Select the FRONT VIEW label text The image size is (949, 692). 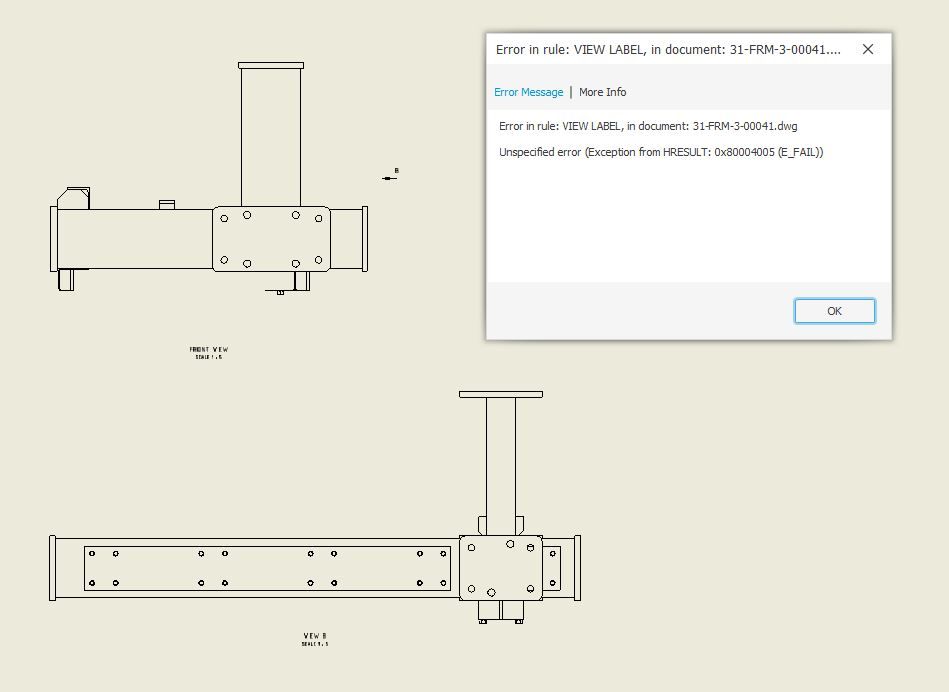click(209, 349)
